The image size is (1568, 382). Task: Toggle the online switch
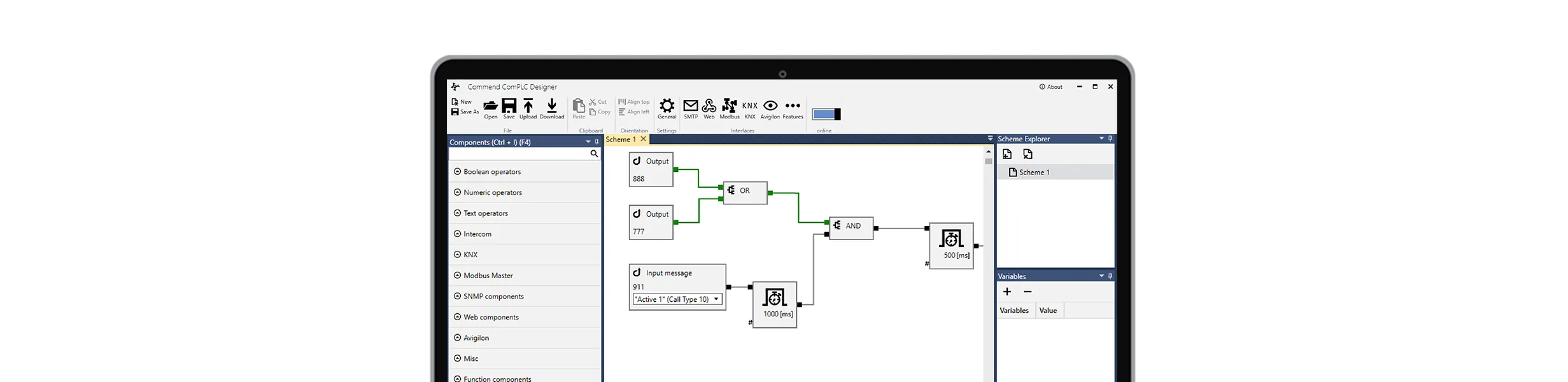pos(826,114)
